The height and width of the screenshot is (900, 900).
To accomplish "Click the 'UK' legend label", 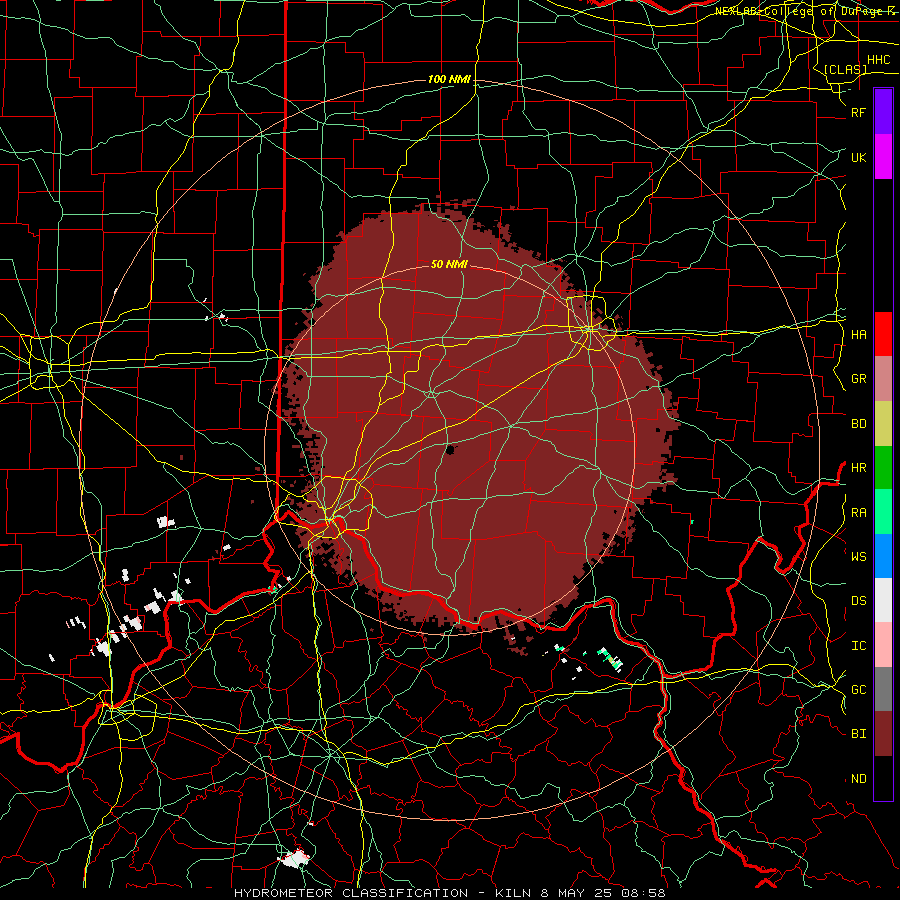I will (x=858, y=157).
